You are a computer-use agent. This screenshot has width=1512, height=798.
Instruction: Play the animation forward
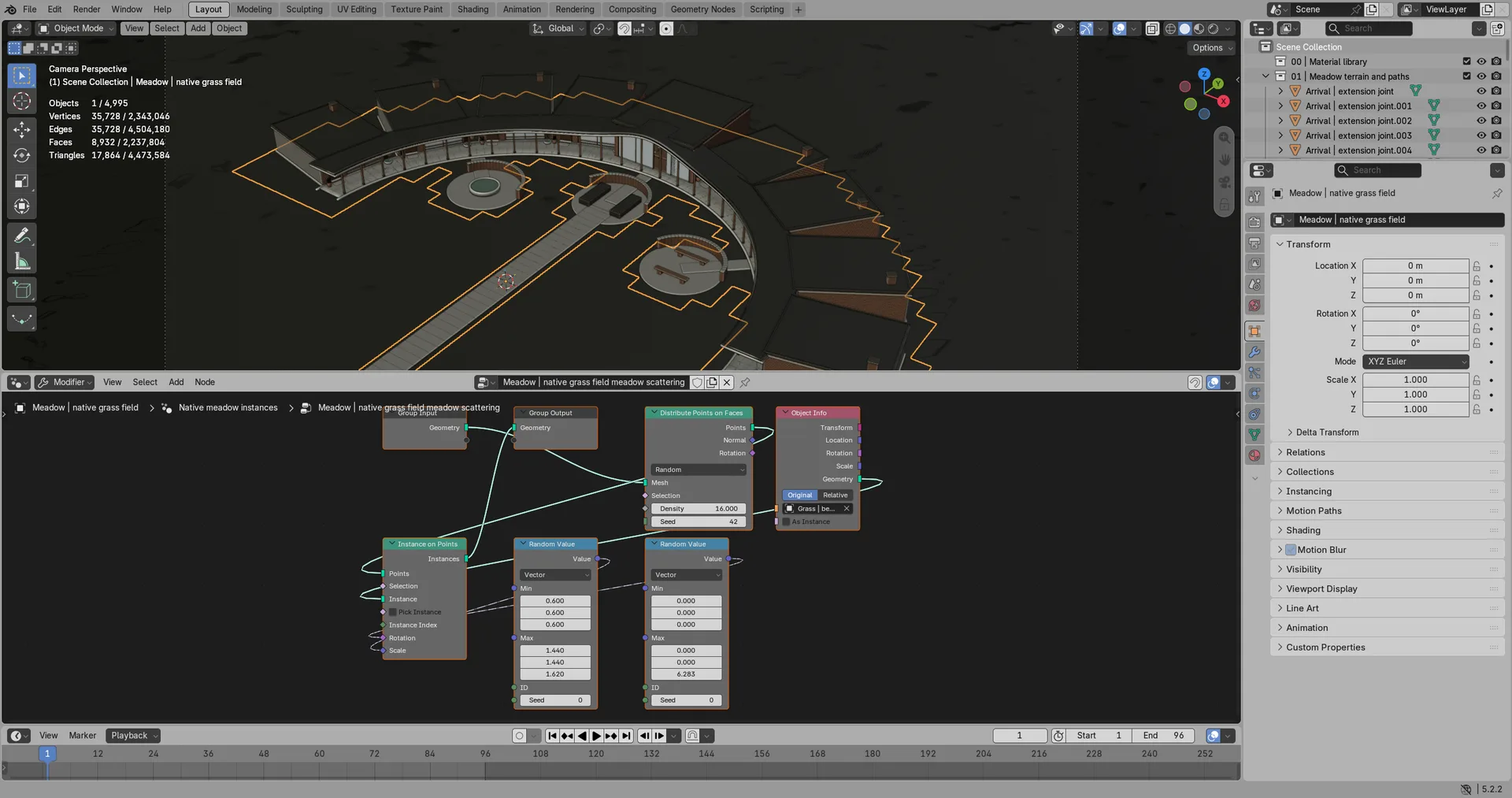pyautogui.click(x=596, y=736)
